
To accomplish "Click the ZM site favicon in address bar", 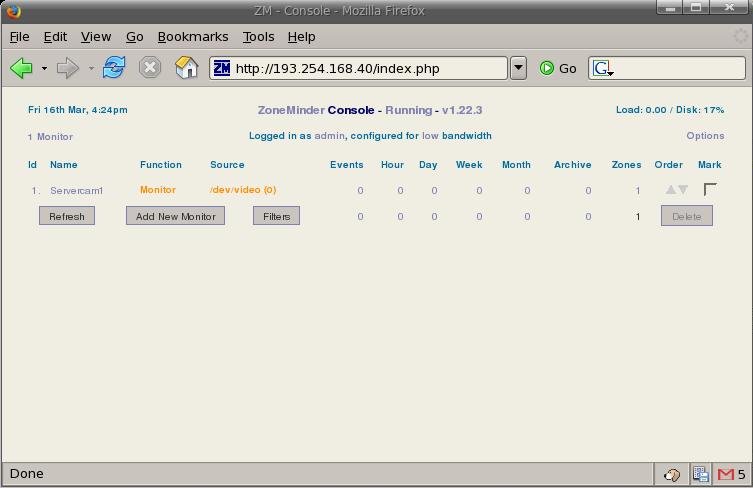I will (x=221, y=68).
